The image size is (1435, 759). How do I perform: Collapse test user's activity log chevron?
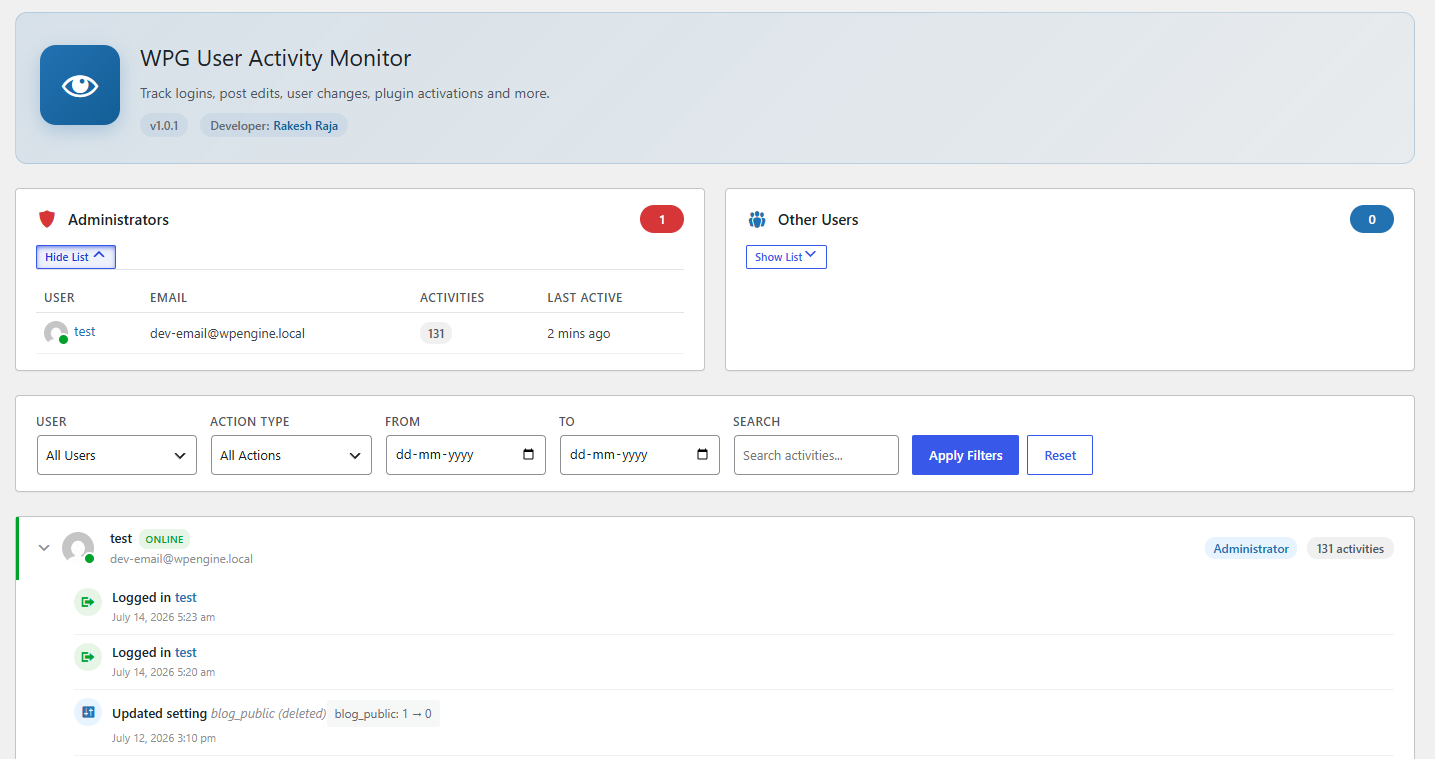click(x=44, y=548)
